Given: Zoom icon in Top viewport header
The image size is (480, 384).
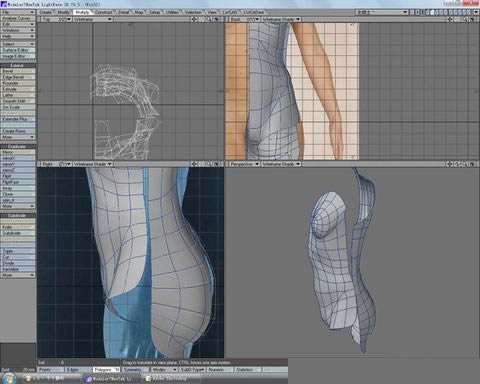Looking at the screenshot, I should point(209,19).
